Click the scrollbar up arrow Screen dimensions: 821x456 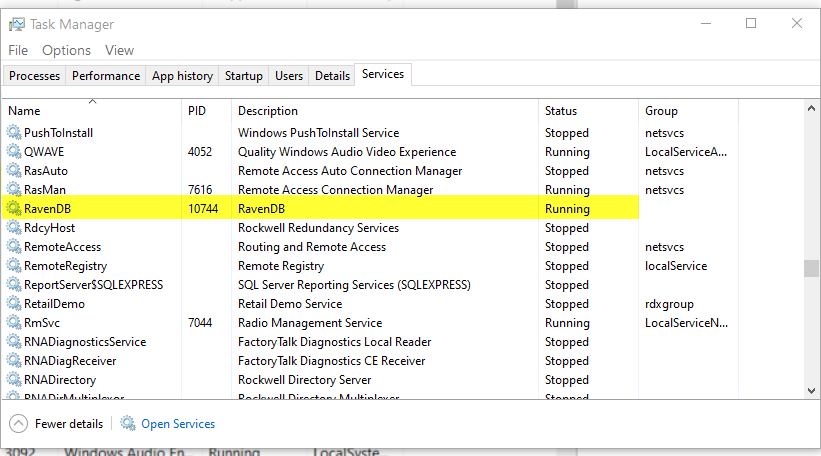click(811, 109)
